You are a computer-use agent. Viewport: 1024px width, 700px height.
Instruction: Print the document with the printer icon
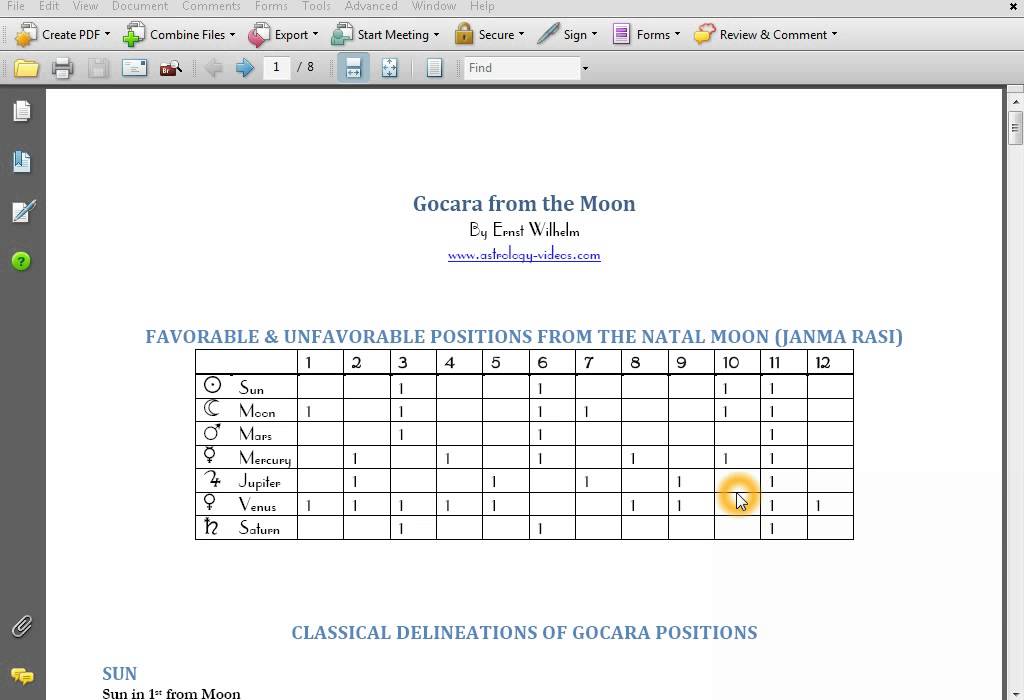coord(63,68)
